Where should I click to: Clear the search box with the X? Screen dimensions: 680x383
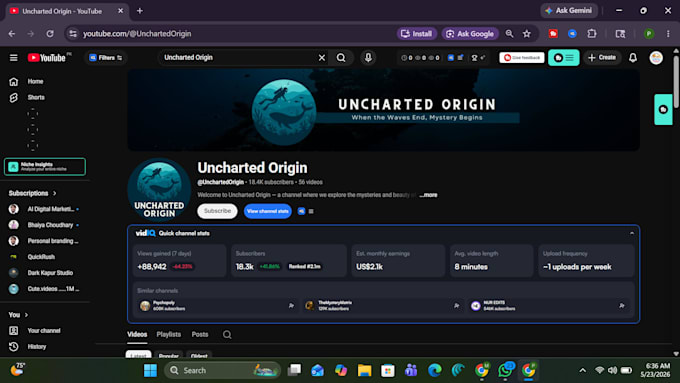click(322, 58)
